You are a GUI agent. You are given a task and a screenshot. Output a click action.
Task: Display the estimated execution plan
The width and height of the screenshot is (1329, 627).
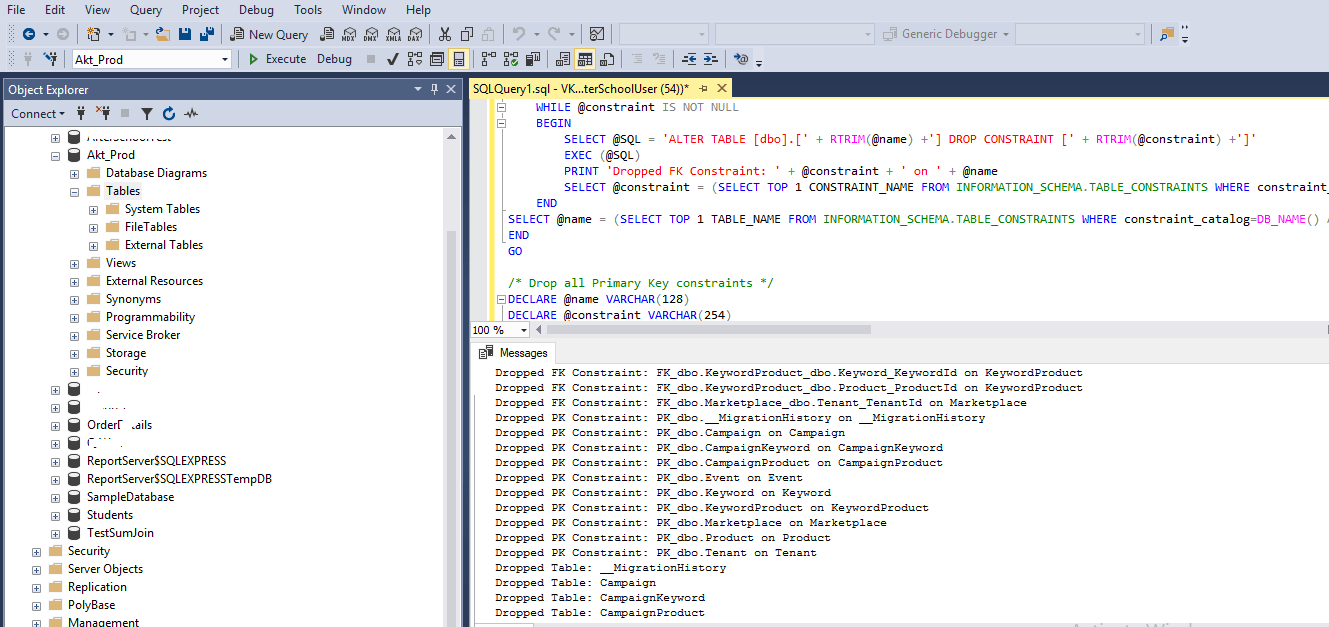pyautogui.click(x=416, y=59)
